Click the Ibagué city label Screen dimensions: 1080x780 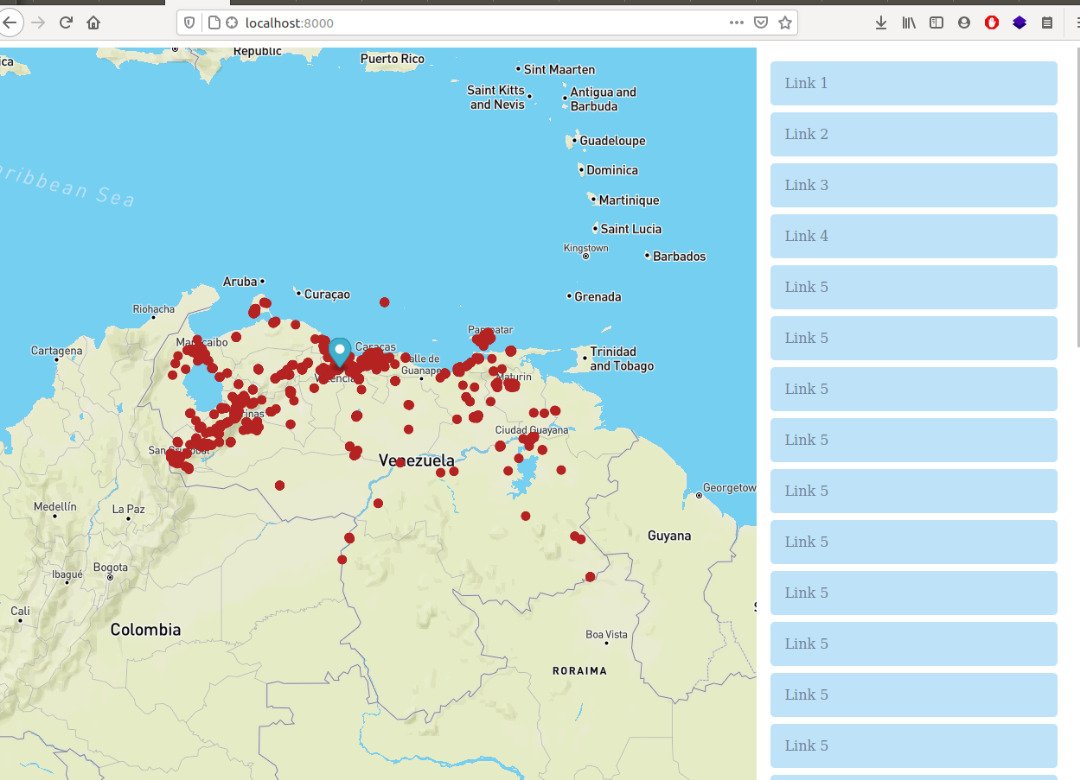tap(68, 574)
